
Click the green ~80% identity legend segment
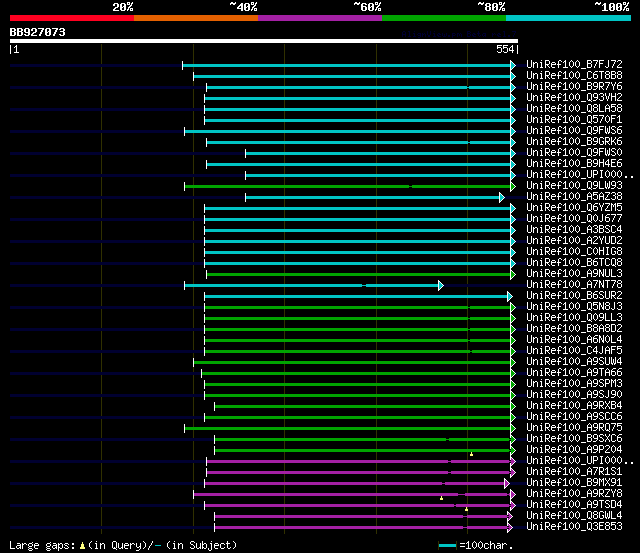click(x=444, y=18)
